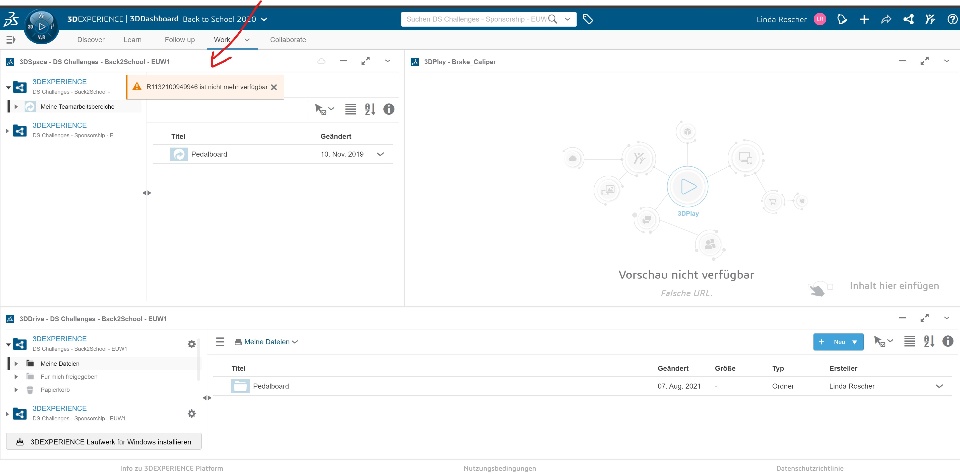This screenshot has width=960, height=474.
Task: Toggle the left side panel hamburger icon
Action: pos(10,40)
